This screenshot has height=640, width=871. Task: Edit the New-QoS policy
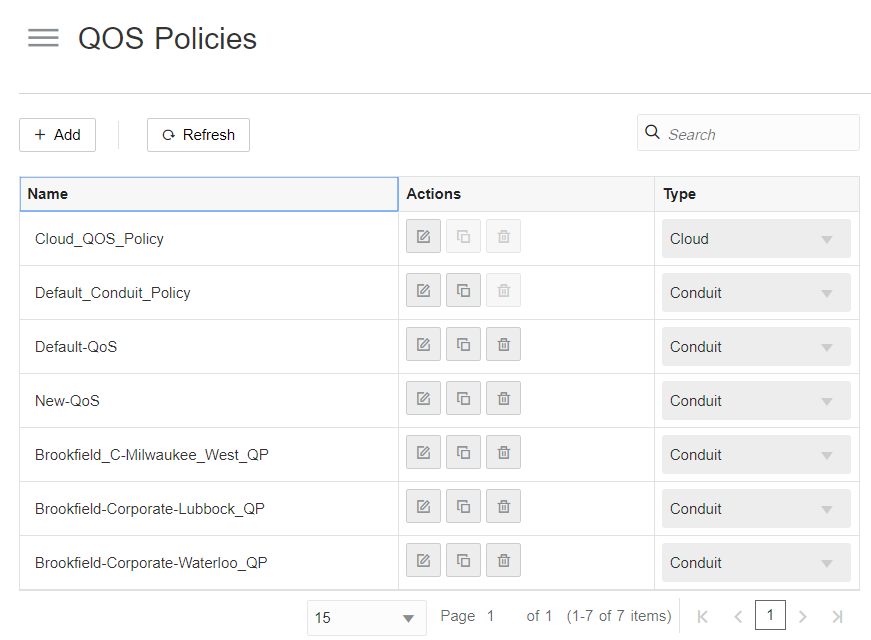point(423,399)
